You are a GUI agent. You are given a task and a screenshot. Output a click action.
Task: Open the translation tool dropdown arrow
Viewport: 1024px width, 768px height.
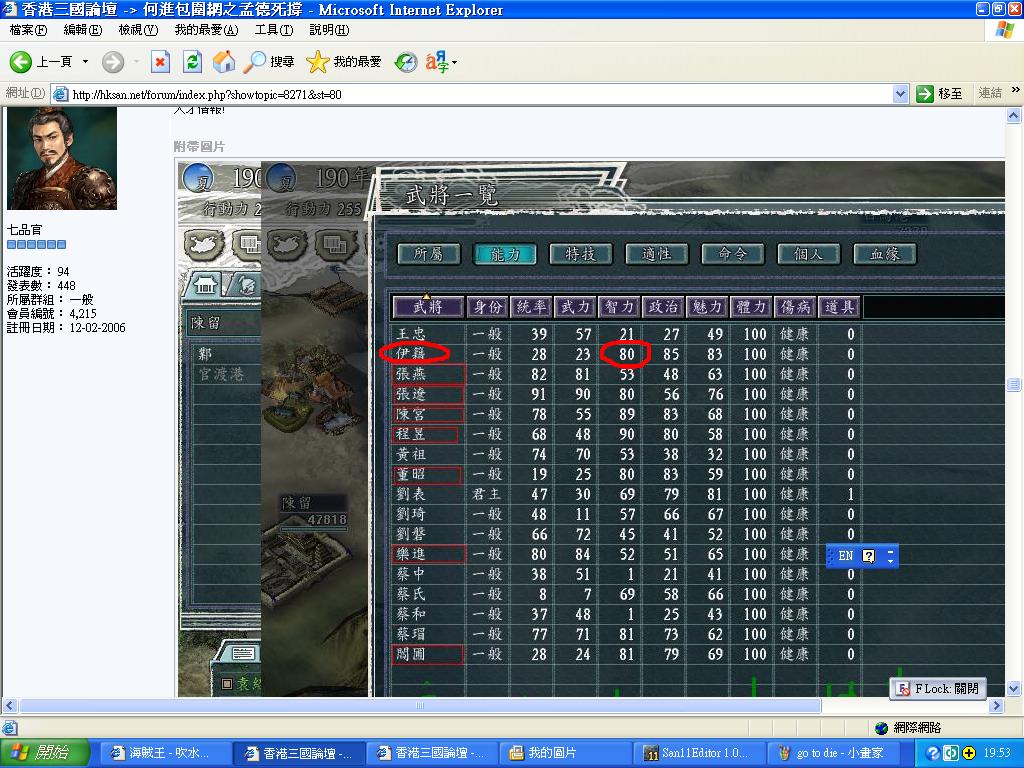pyautogui.click(x=455, y=63)
